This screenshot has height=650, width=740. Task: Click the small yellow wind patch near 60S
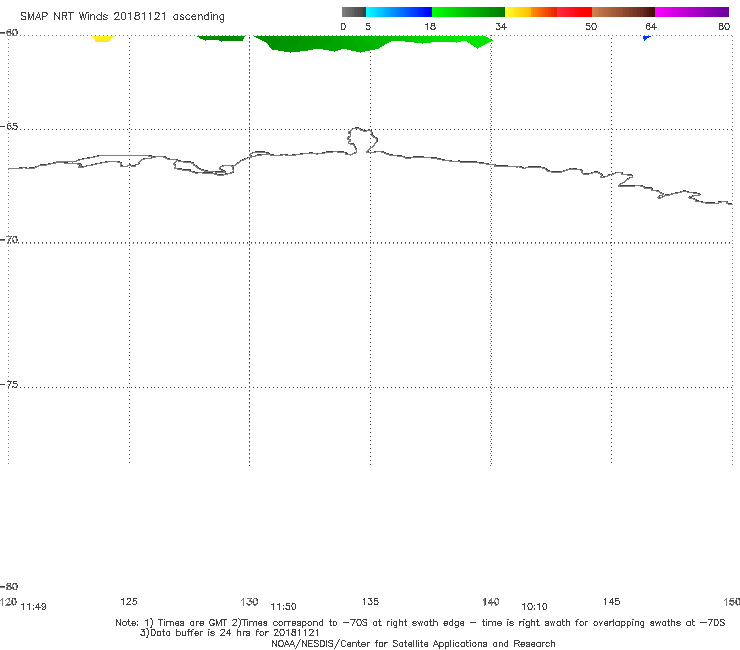click(103, 38)
